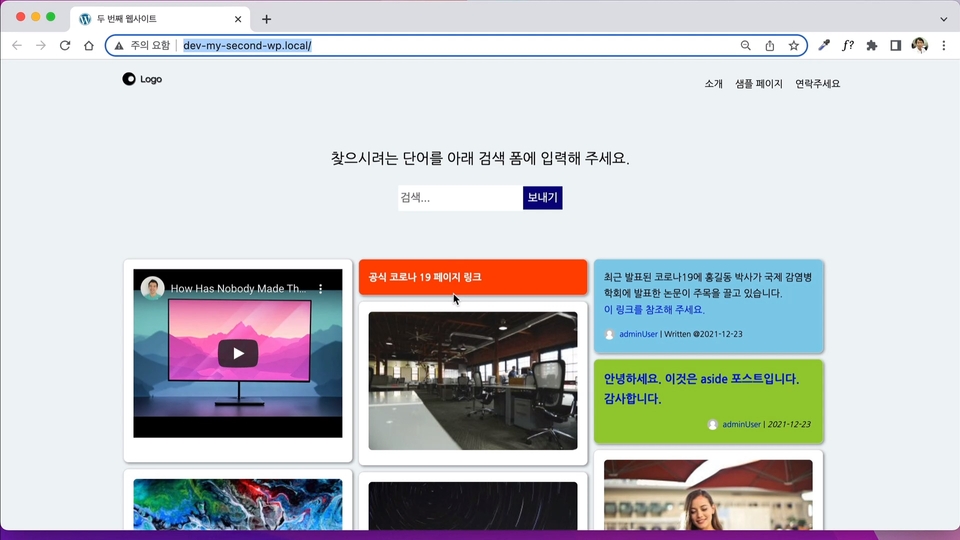Open zoom magnifier in address bar
This screenshot has height=540, width=960.
746,45
